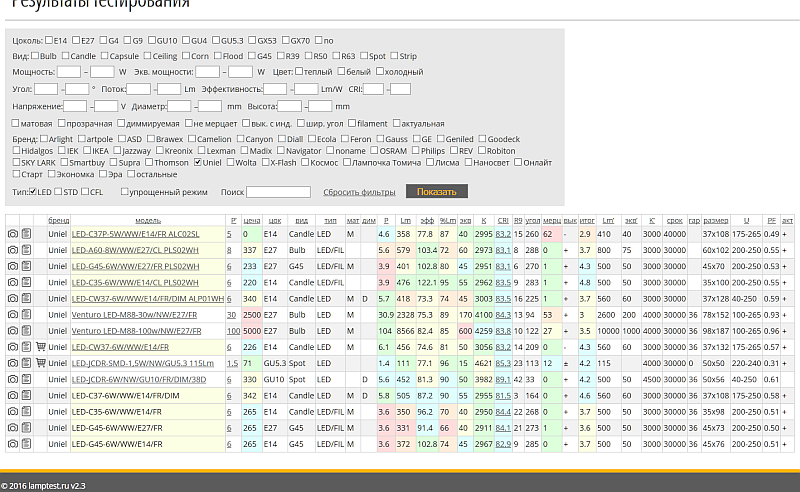Click the Сбросить фильтры link
Image resolution: width=800 pixels, height=492 pixels.
point(359,192)
